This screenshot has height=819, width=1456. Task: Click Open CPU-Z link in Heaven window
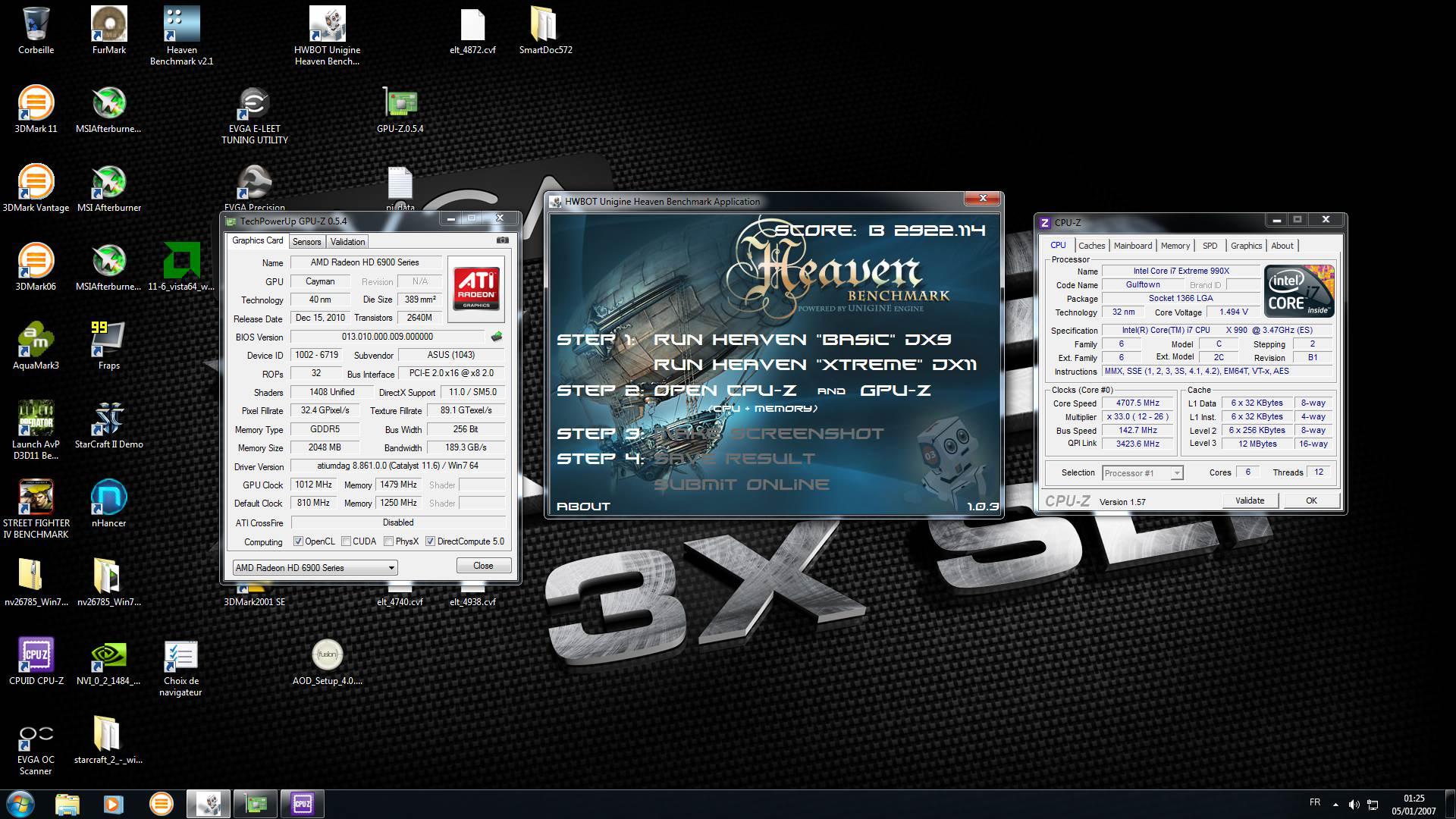click(x=725, y=391)
